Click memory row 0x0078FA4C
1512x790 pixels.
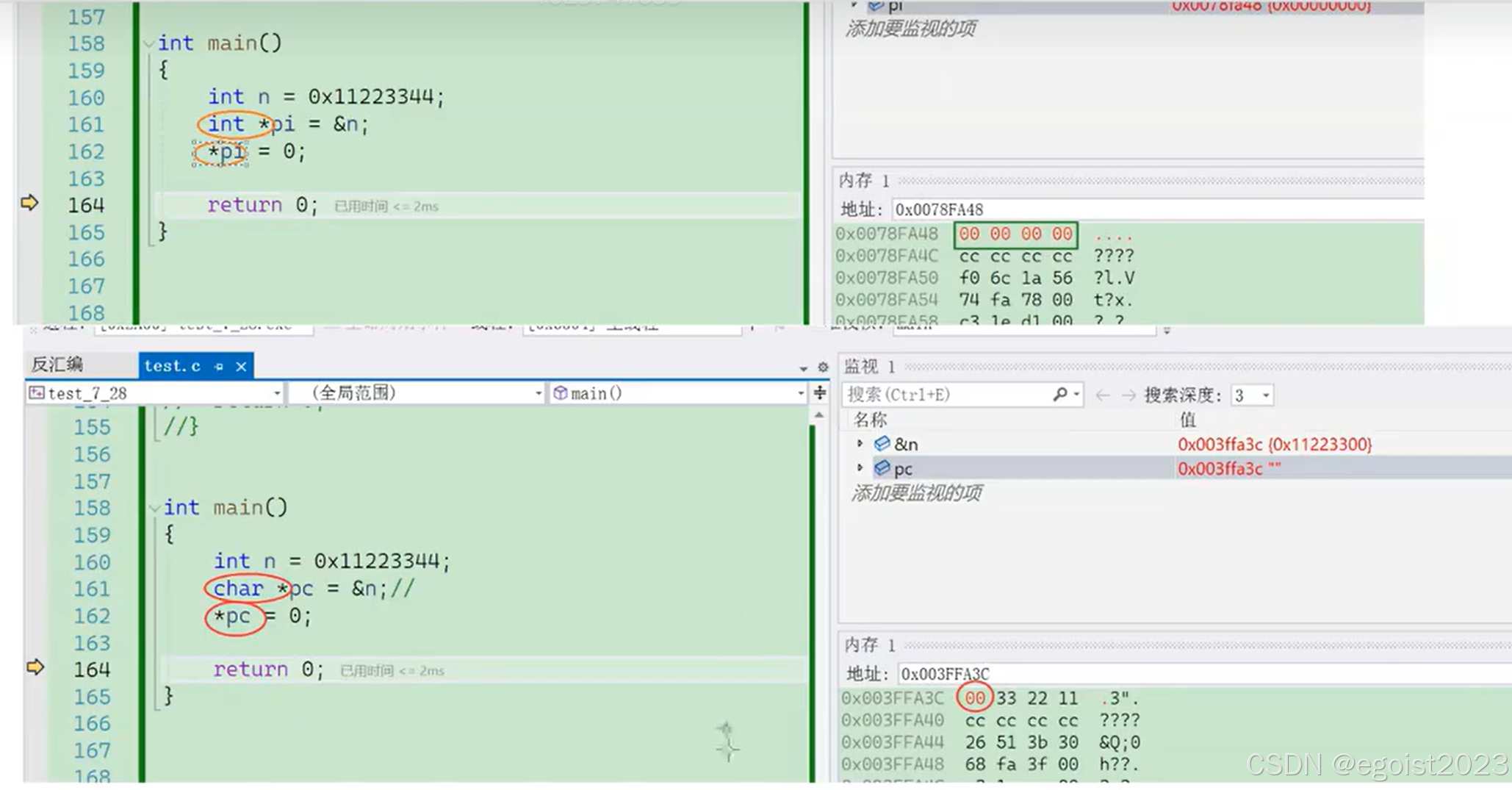pos(984,256)
